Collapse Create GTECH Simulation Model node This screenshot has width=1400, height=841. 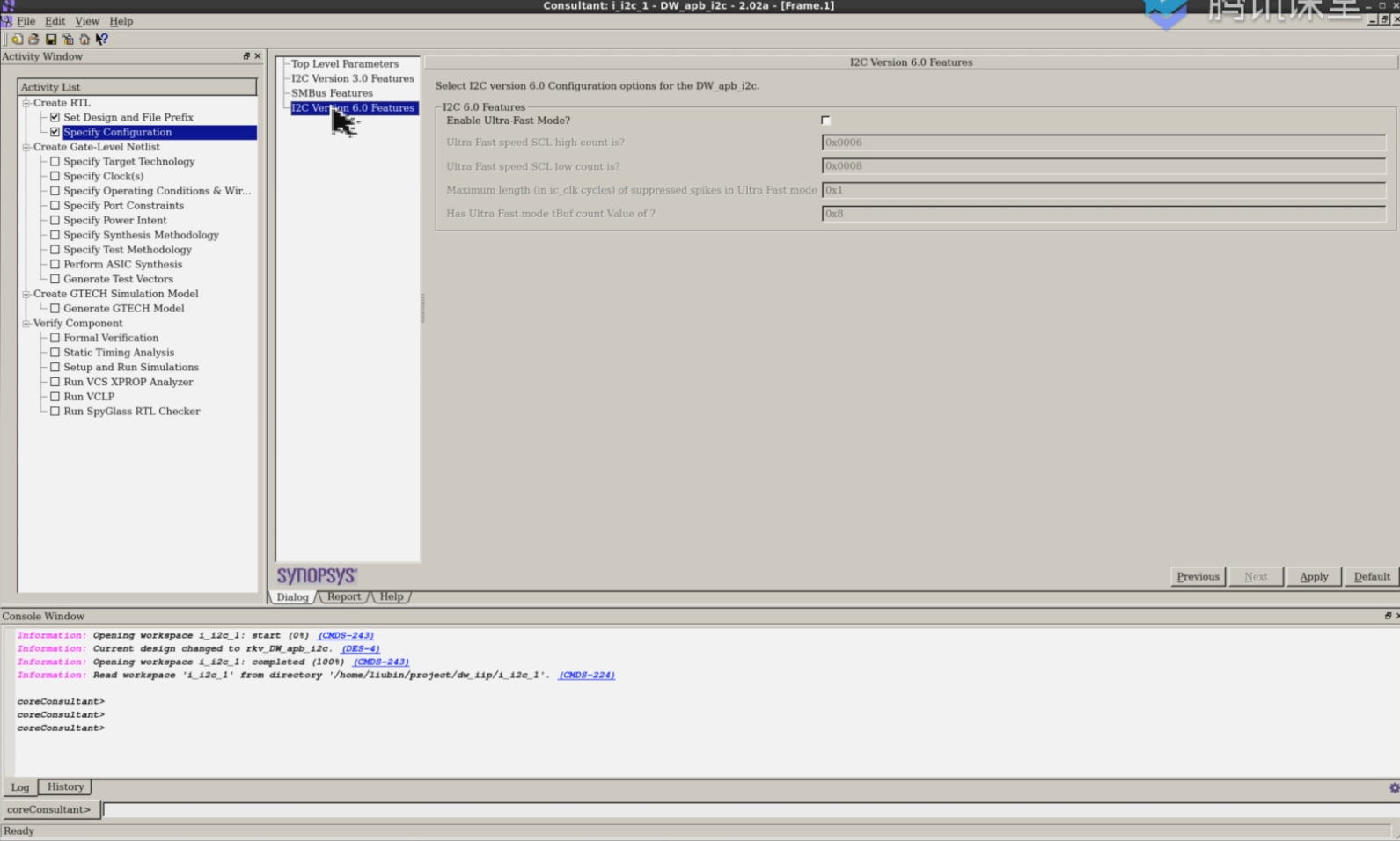tap(26, 294)
